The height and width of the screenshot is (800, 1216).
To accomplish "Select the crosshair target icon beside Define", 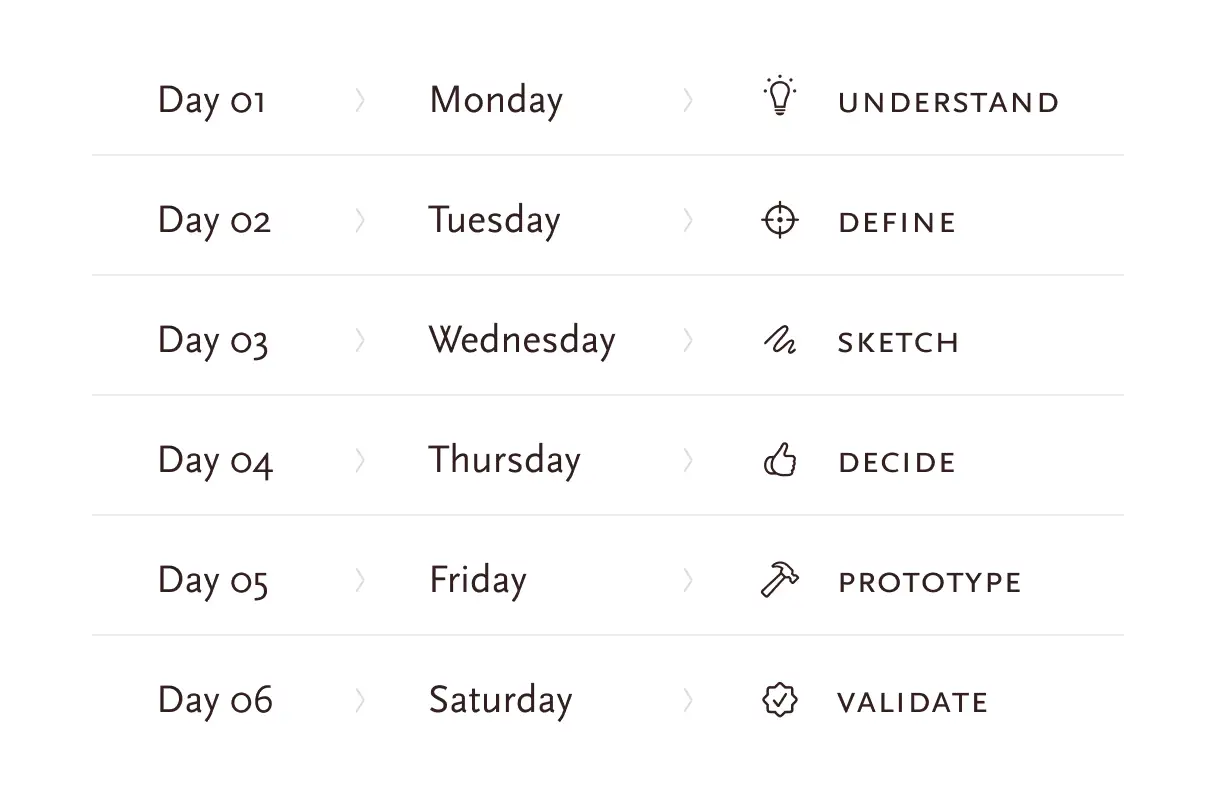I will (x=780, y=220).
